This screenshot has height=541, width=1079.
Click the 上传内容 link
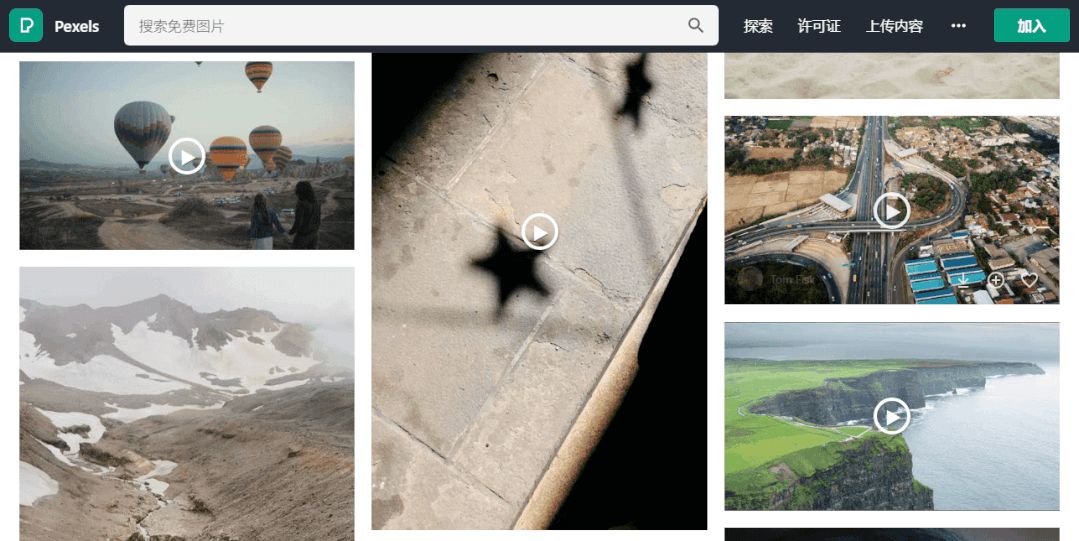click(894, 26)
